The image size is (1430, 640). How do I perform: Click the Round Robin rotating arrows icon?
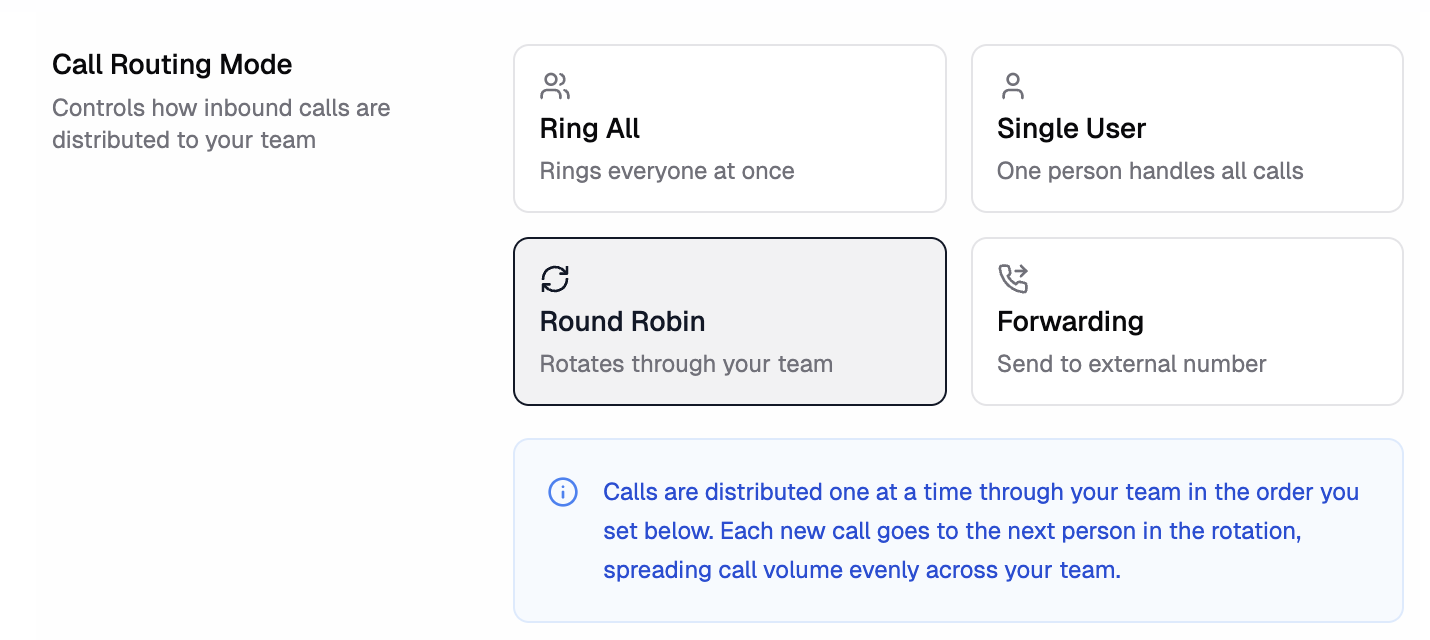pyautogui.click(x=555, y=279)
